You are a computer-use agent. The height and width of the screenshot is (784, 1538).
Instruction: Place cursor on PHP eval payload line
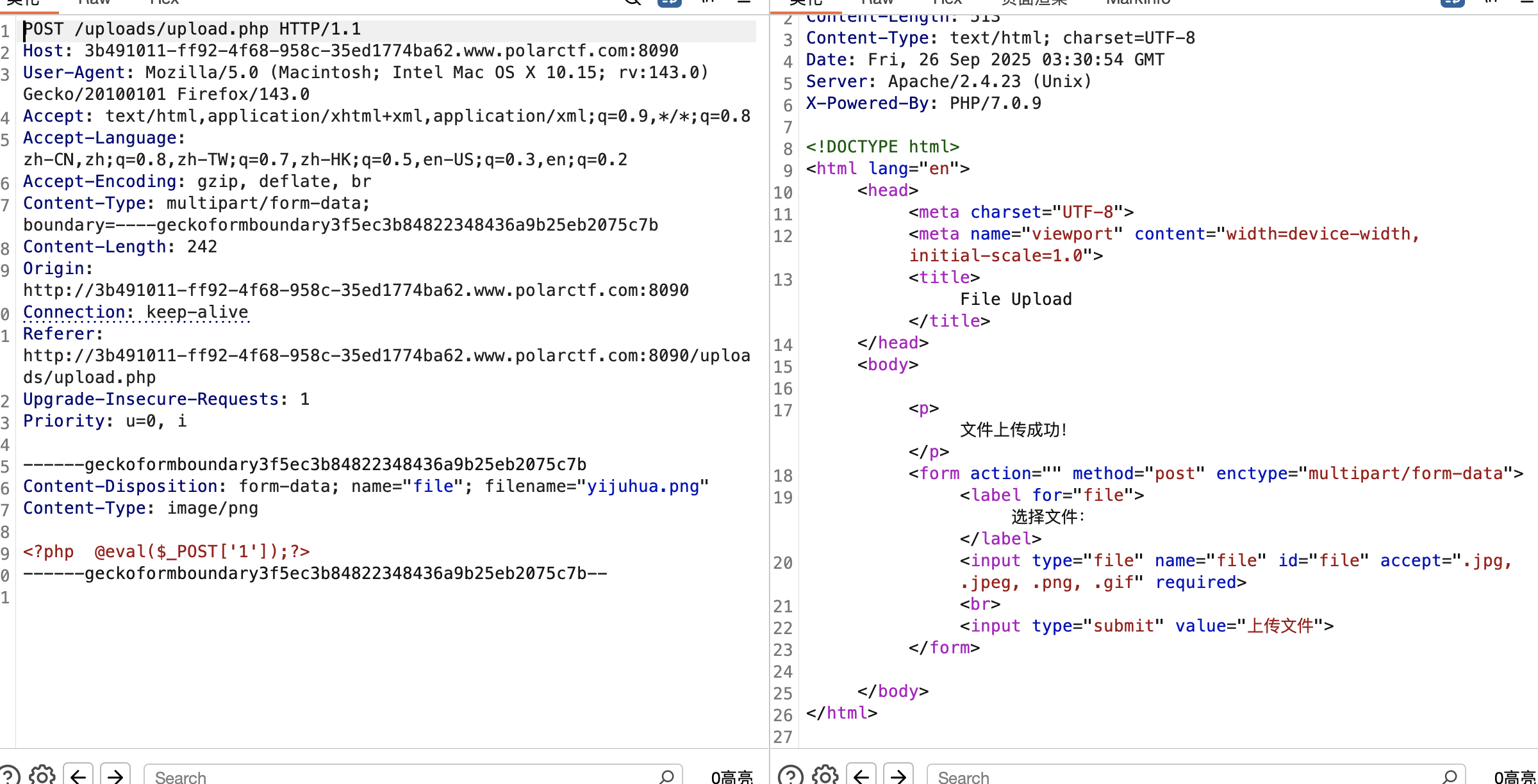167,551
